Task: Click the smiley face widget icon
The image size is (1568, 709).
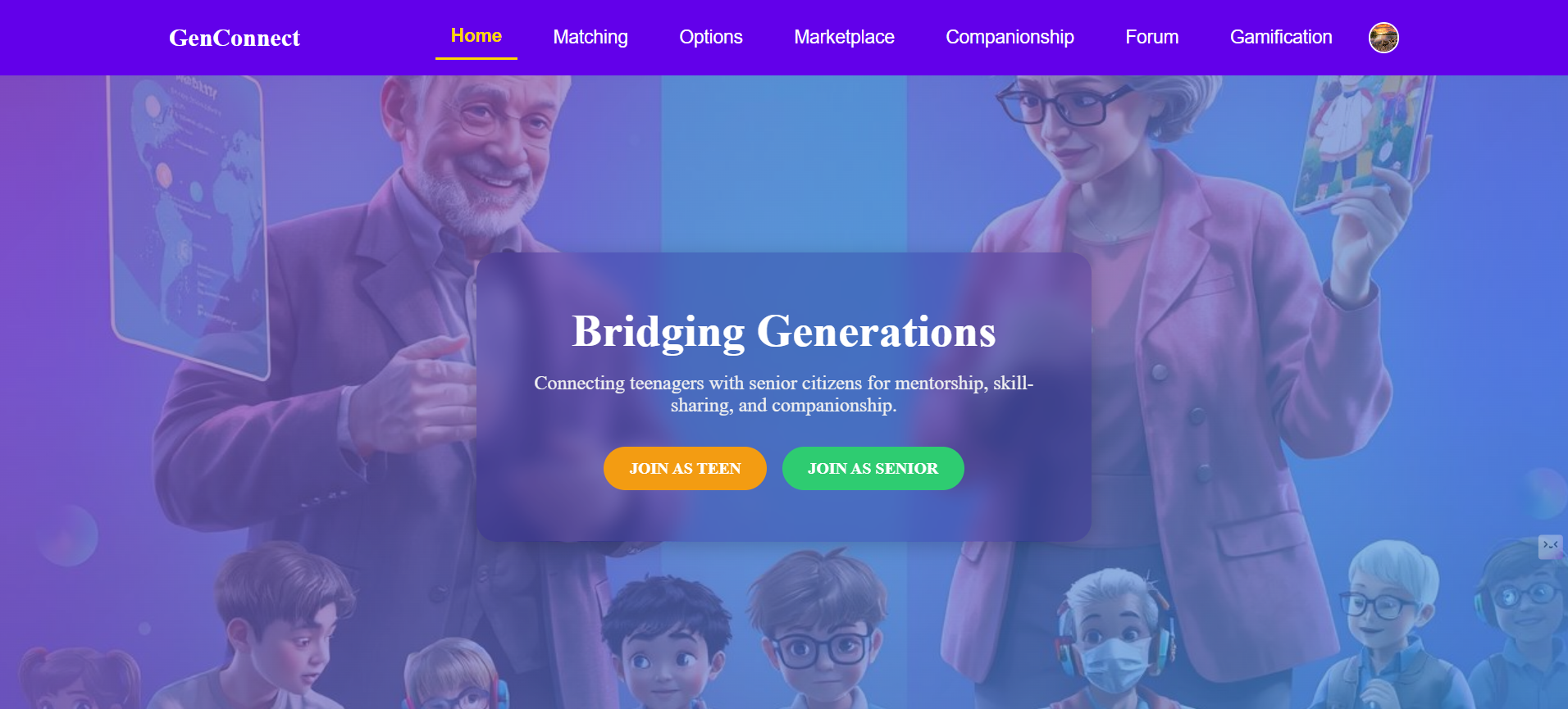Action: (1550, 546)
